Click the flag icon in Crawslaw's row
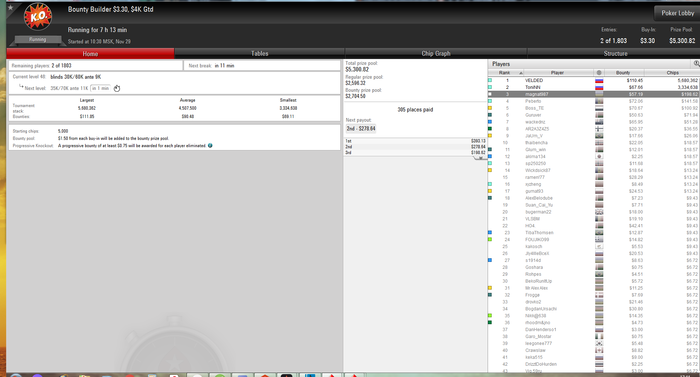700x377 pixels. [599, 351]
